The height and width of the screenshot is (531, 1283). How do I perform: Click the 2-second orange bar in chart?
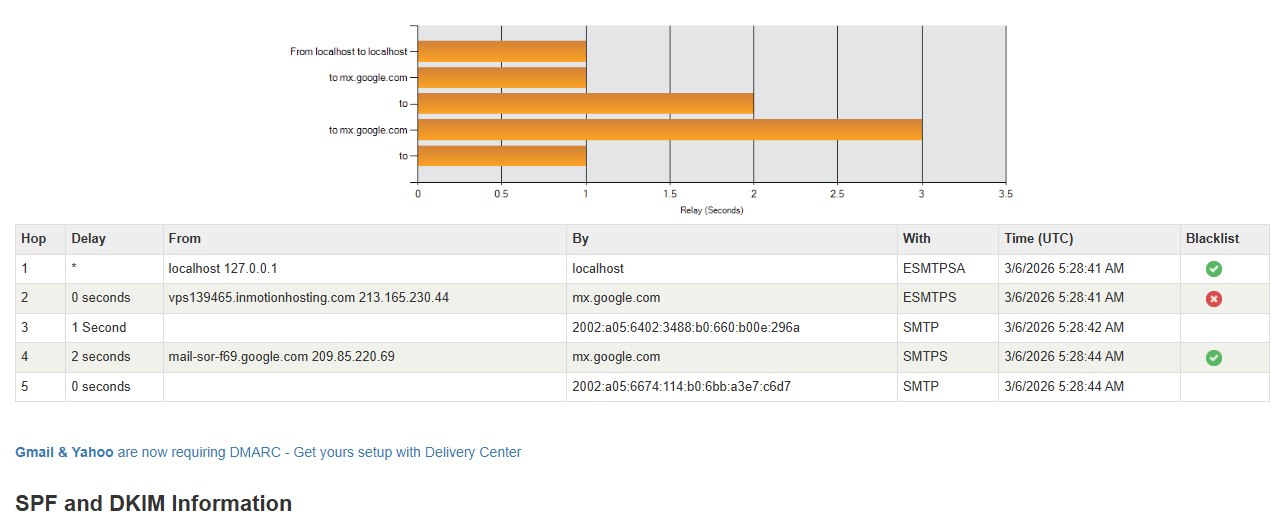click(x=585, y=103)
